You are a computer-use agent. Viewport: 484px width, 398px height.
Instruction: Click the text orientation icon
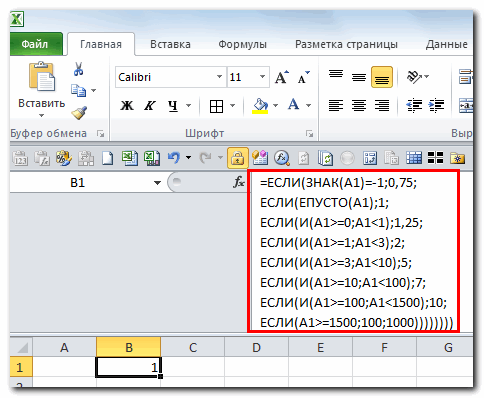point(414,77)
